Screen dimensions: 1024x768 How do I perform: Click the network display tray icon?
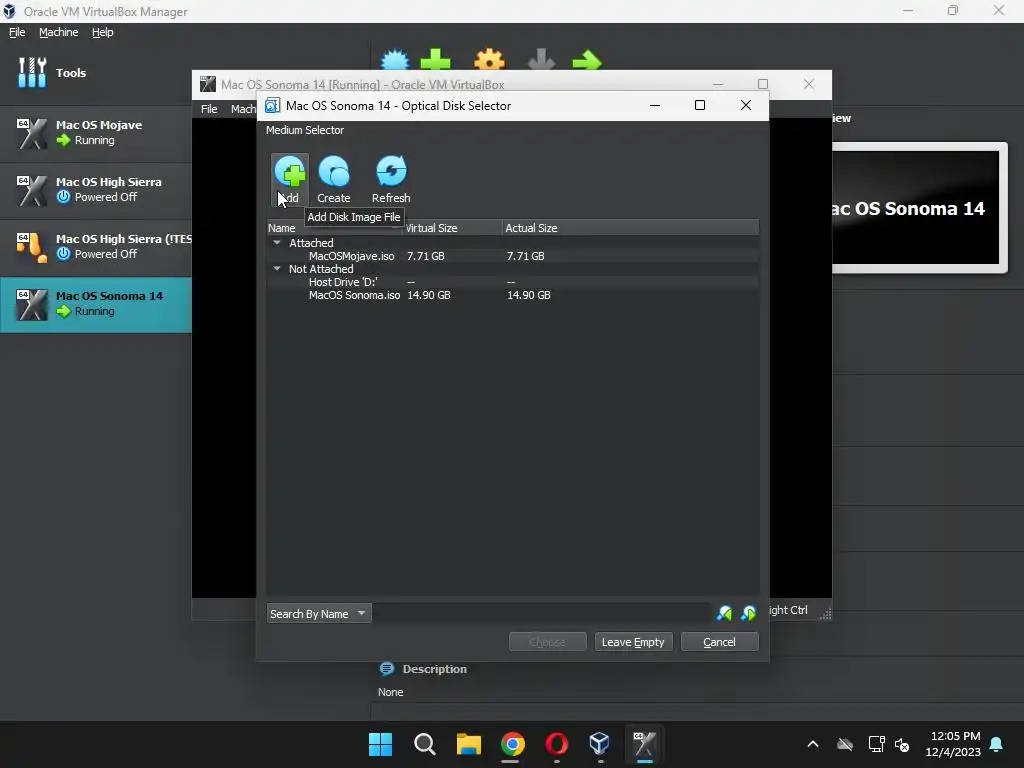tap(876, 744)
